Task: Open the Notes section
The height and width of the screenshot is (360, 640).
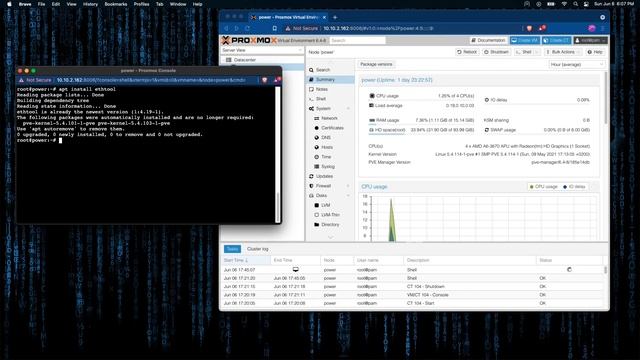Action: click(x=322, y=89)
